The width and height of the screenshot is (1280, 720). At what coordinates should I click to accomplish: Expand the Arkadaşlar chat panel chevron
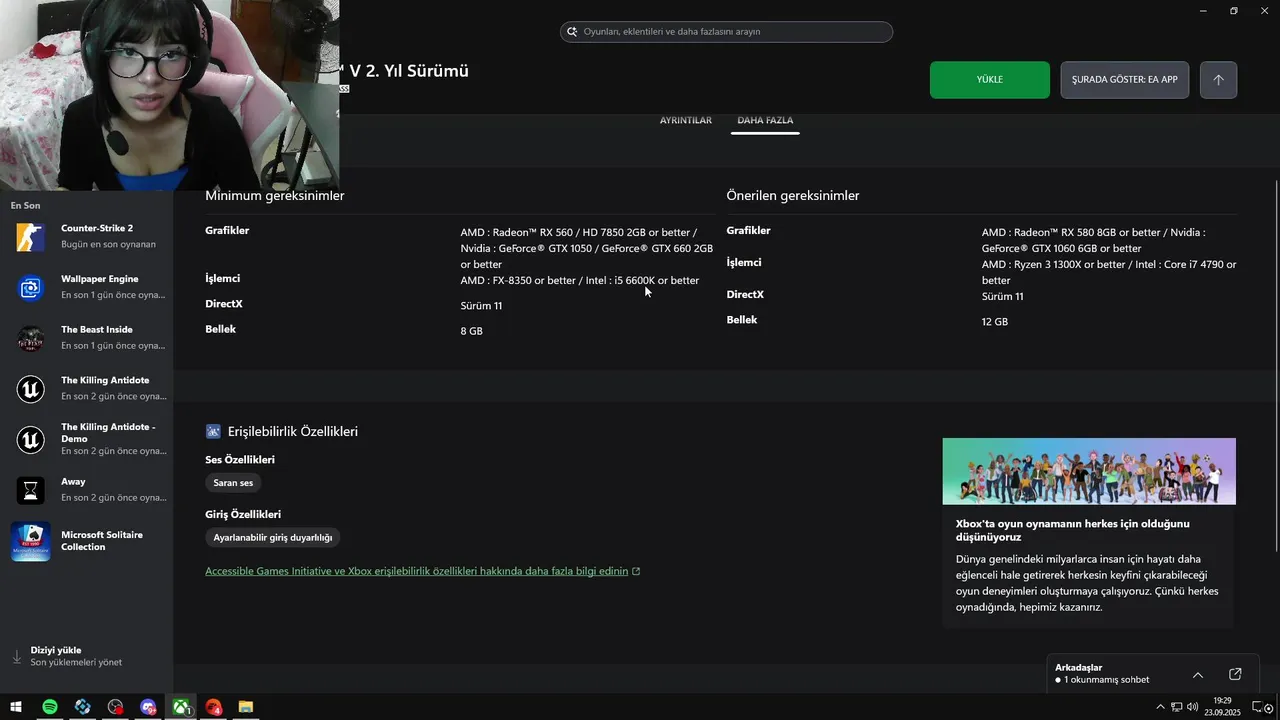1198,674
